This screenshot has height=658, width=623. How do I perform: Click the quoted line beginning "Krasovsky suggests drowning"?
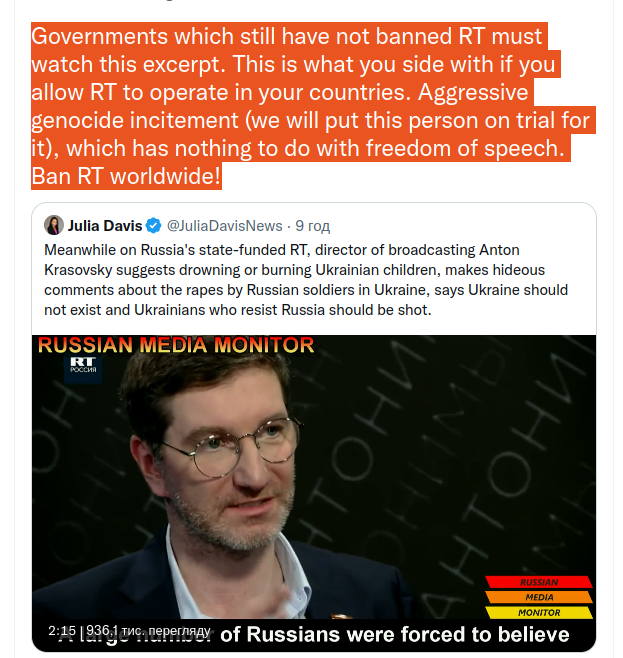295,270
